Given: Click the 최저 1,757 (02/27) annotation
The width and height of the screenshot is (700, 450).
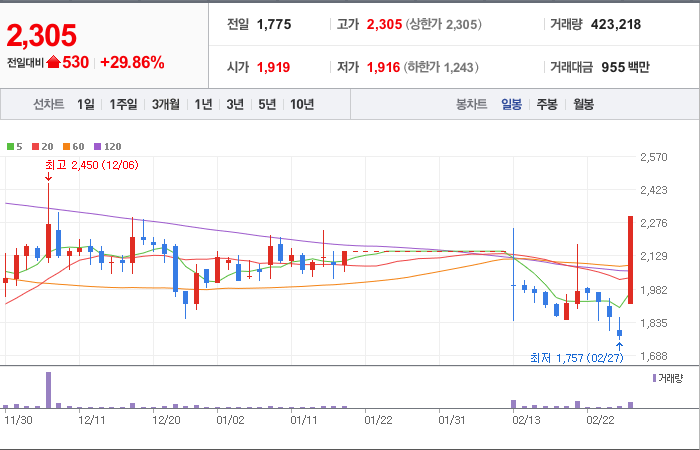Looking at the screenshot, I should (x=576, y=358).
